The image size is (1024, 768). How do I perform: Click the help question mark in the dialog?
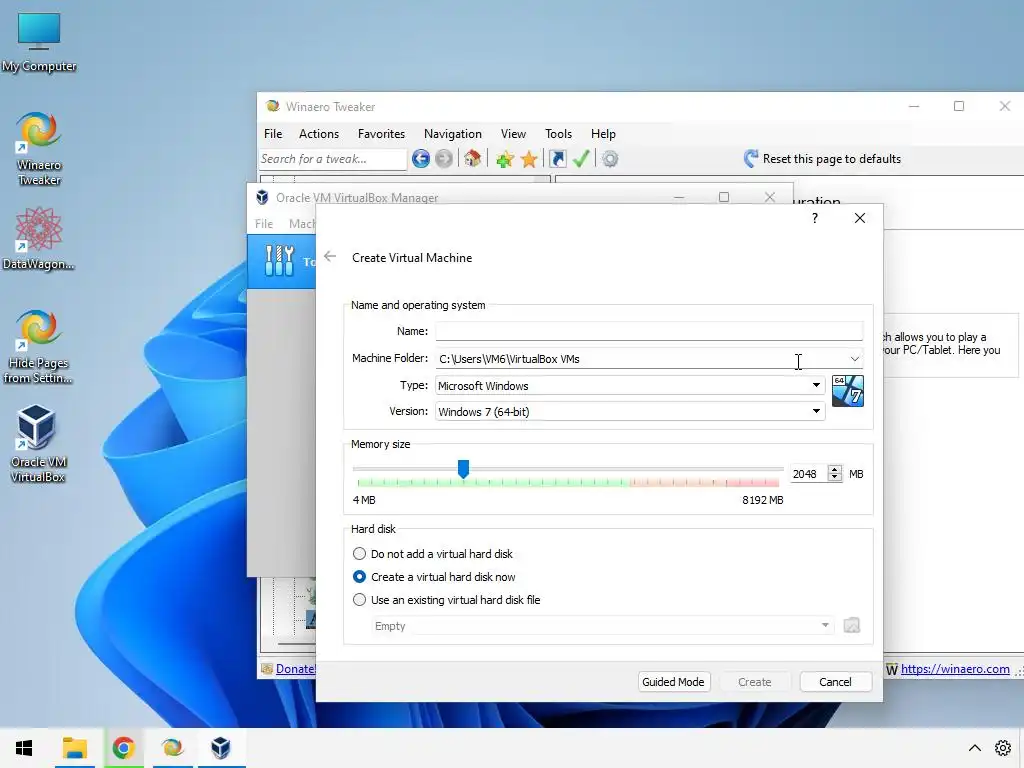click(814, 218)
